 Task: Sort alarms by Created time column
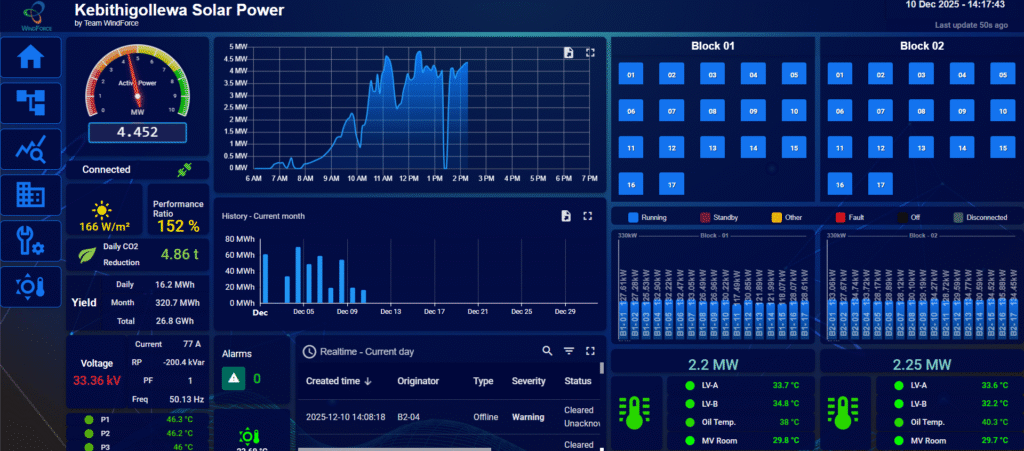pyautogui.click(x=339, y=381)
